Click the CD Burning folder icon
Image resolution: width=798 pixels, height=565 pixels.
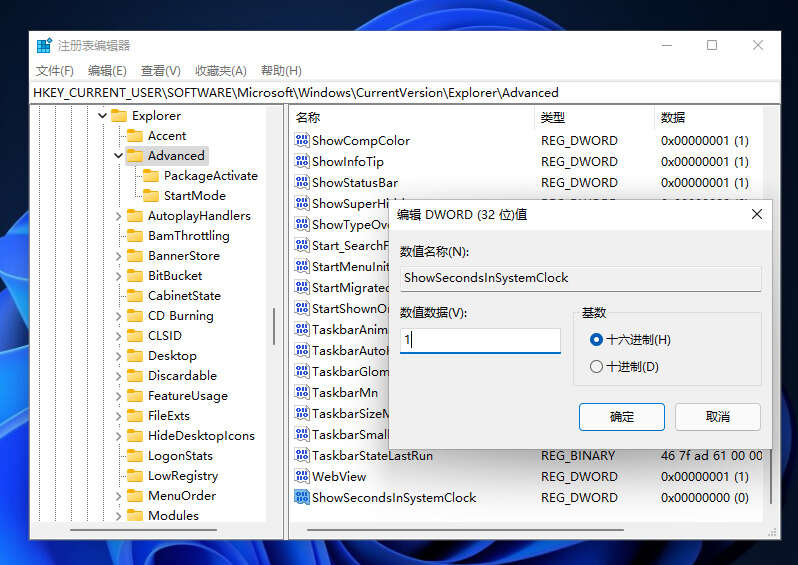[x=135, y=316]
